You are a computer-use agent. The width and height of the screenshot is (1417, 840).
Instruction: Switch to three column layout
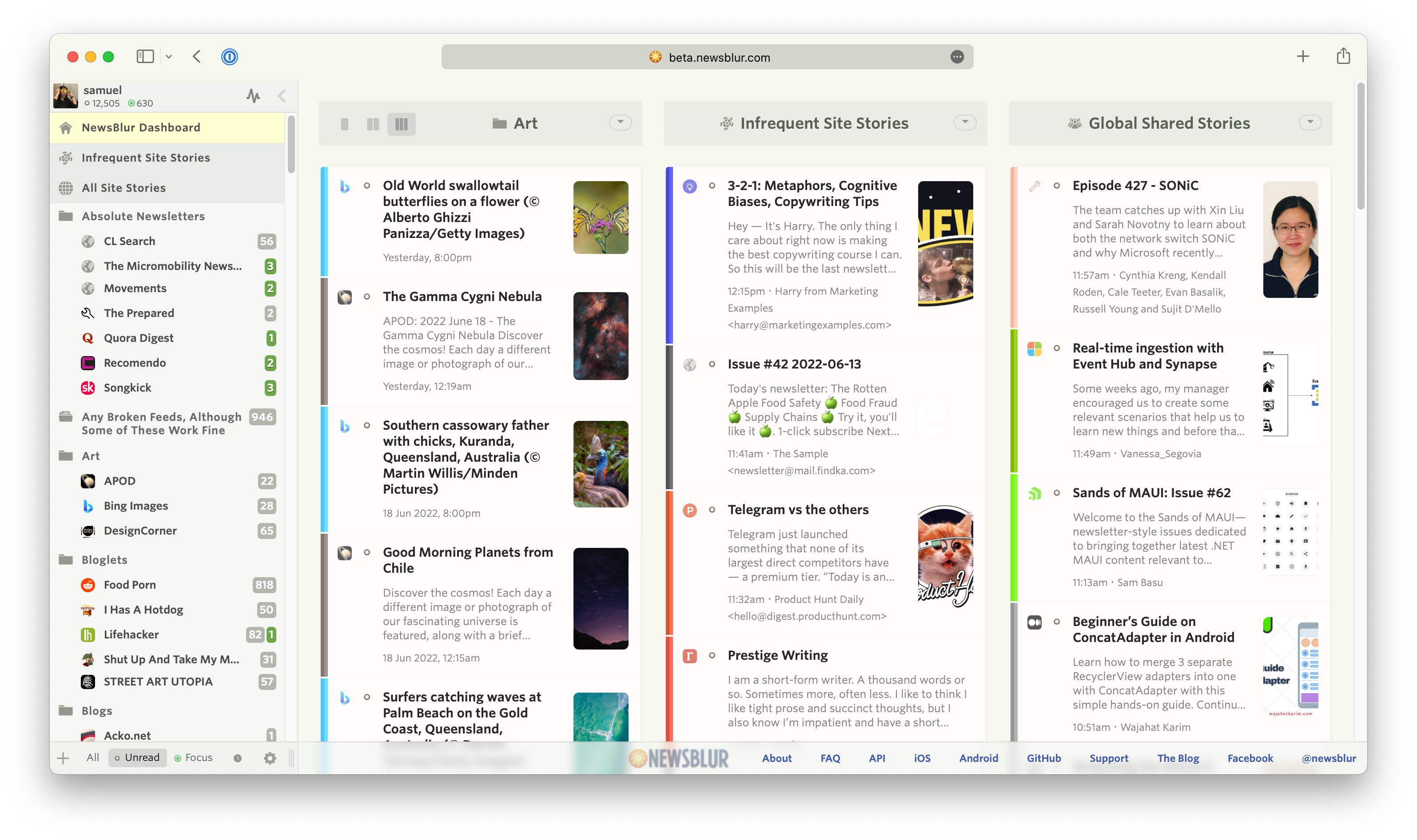coord(401,124)
